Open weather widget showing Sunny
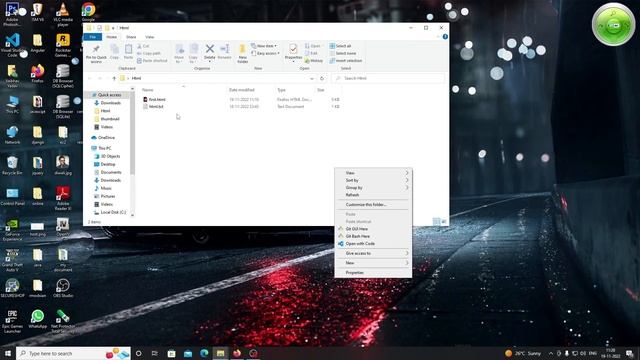This screenshot has height=360, width=640. click(523, 353)
